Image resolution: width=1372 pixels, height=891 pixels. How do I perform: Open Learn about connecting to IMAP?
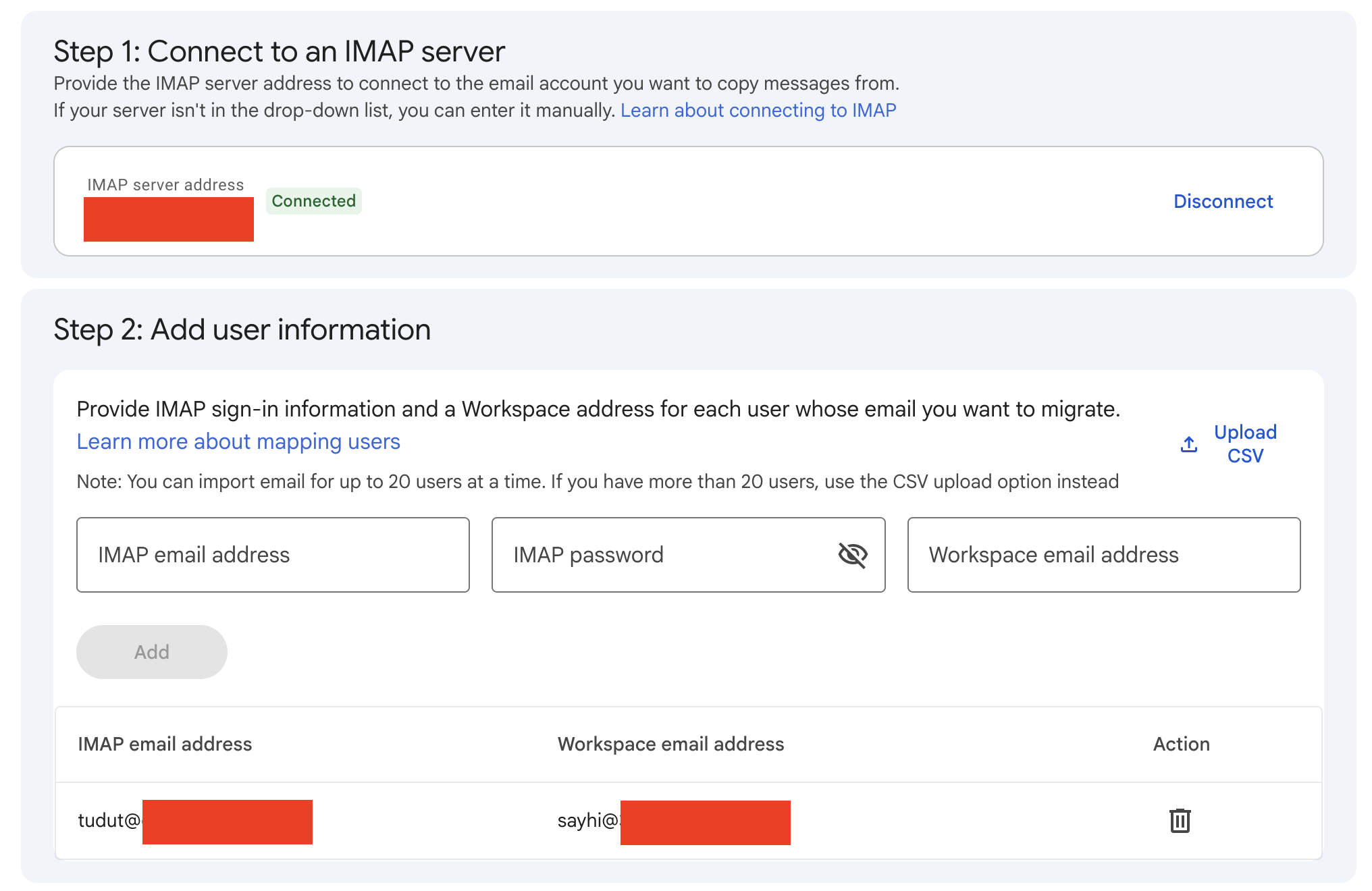coord(758,110)
